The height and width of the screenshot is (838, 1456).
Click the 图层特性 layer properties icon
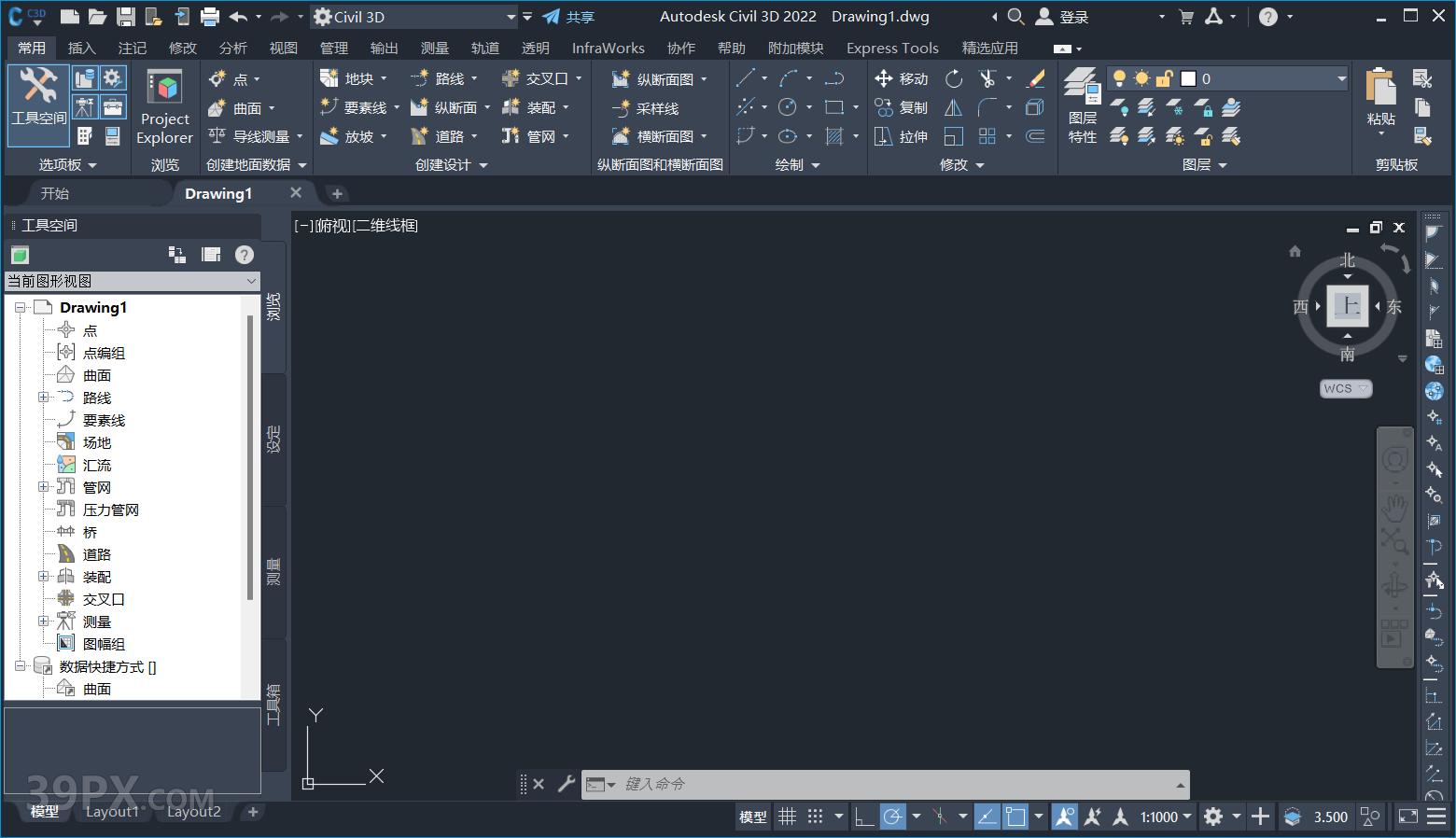pyautogui.click(x=1083, y=105)
